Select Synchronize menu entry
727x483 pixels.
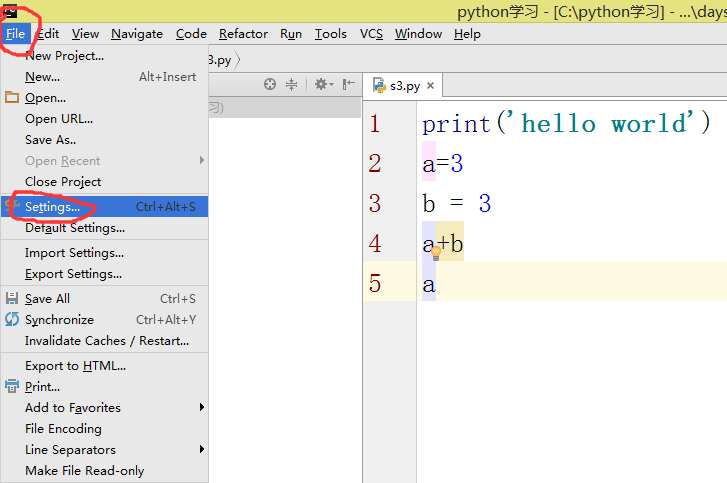click(x=104, y=320)
